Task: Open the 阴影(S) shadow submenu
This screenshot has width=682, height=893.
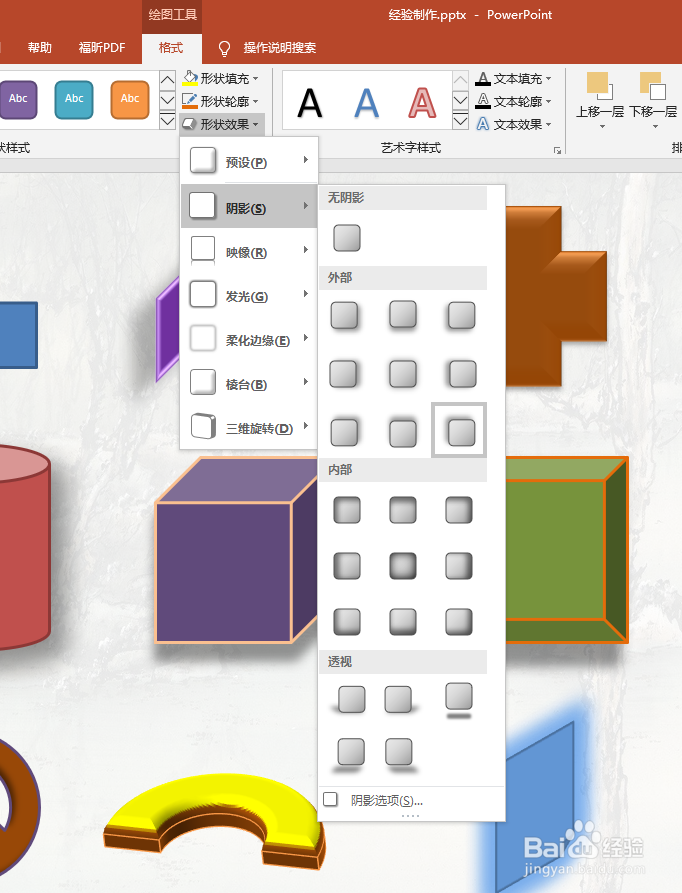Action: coord(249,206)
